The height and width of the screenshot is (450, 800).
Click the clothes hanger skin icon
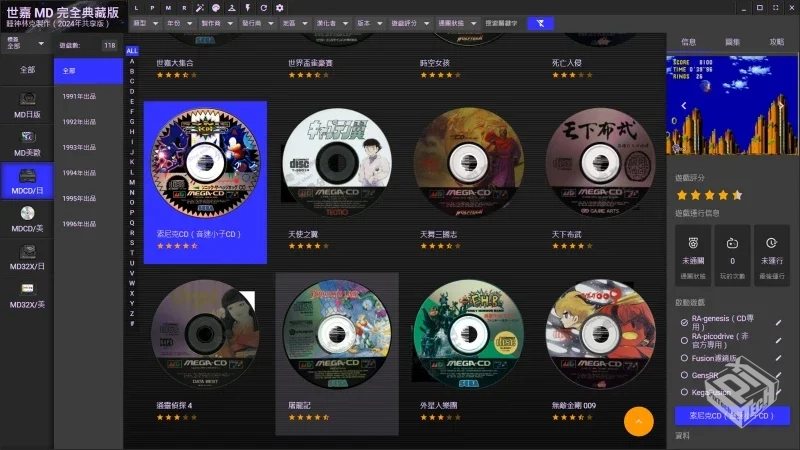pos(232,8)
